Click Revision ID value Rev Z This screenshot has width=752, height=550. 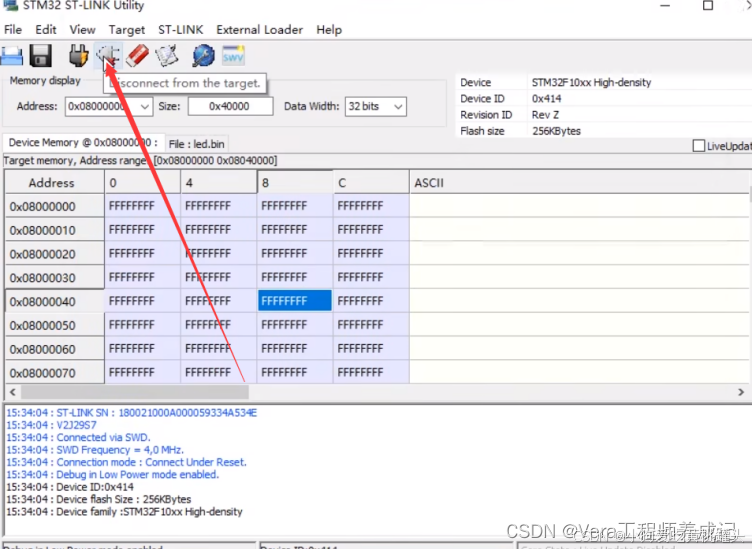coord(545,115)
